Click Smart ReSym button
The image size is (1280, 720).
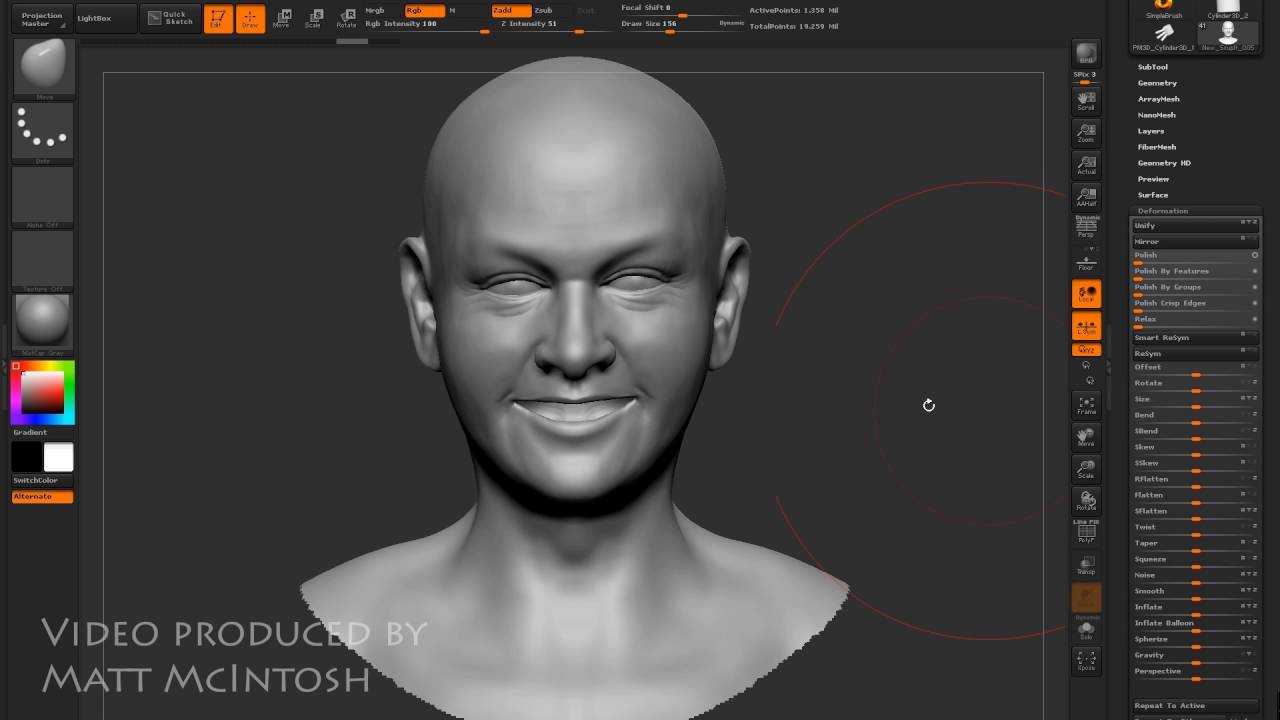[1195, 337]
